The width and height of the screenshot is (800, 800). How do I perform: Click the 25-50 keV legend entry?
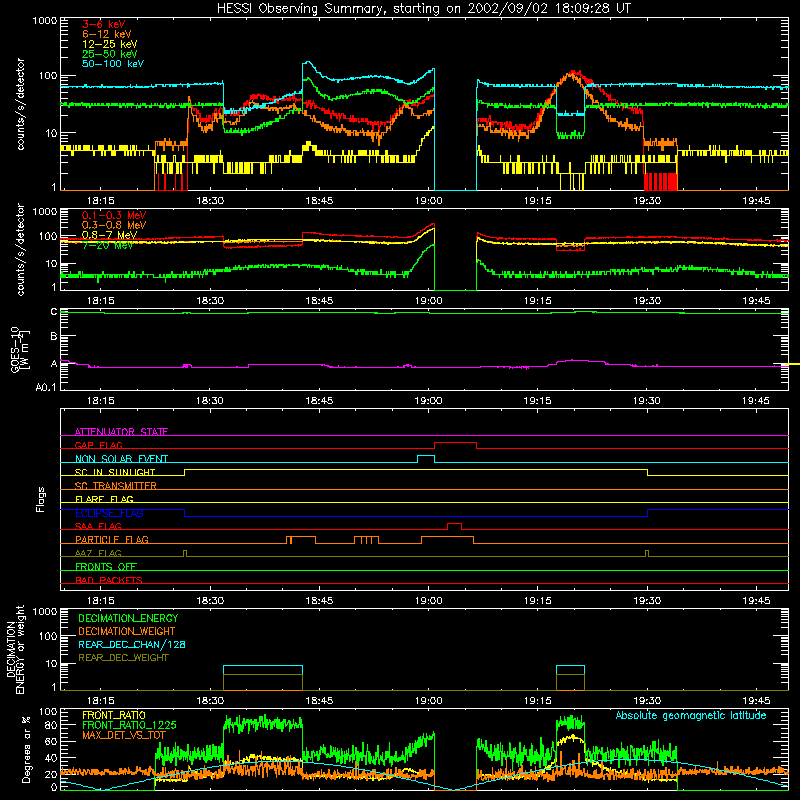(x=110, y=54)
